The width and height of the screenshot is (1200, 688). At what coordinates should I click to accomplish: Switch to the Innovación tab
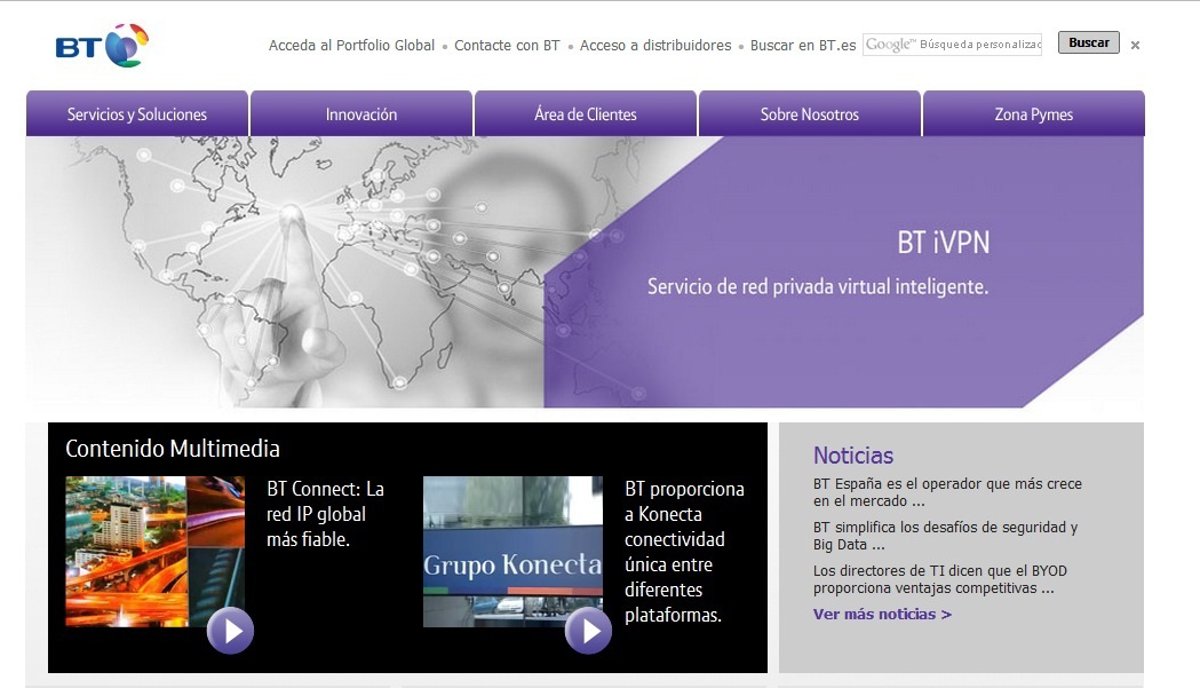[x=361, y=114]
